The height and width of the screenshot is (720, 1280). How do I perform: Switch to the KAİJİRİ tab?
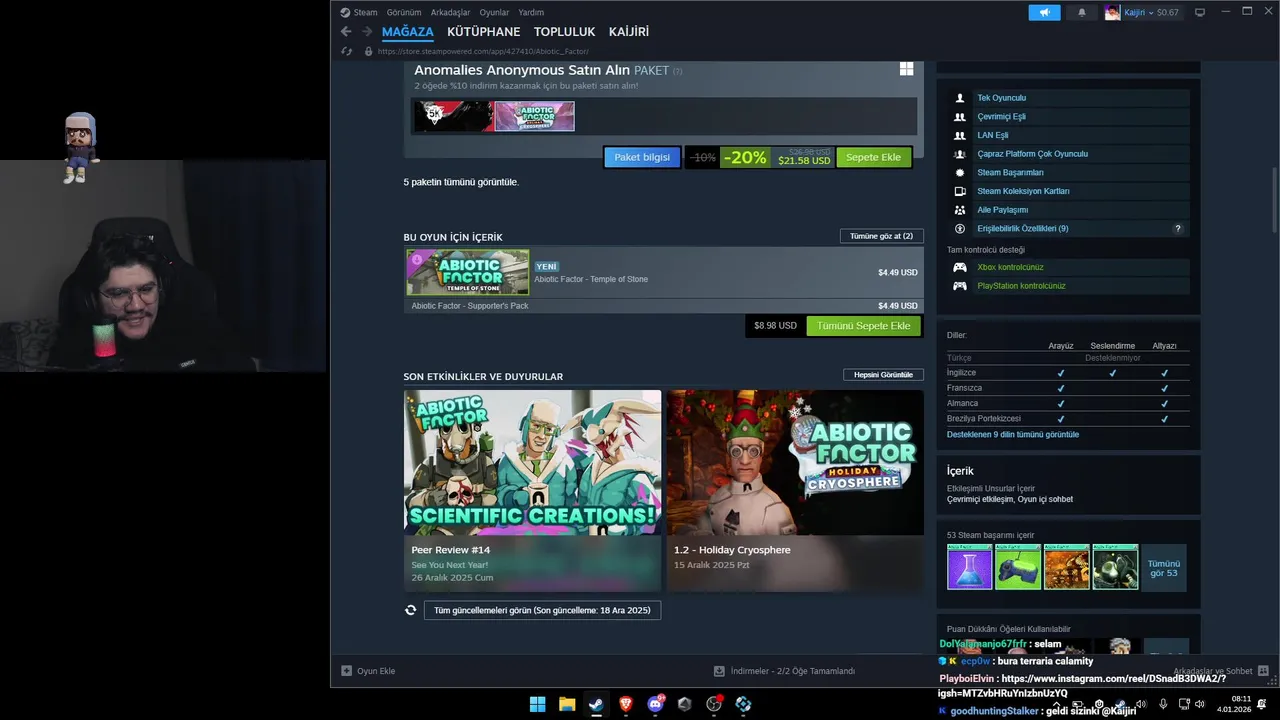629,32
